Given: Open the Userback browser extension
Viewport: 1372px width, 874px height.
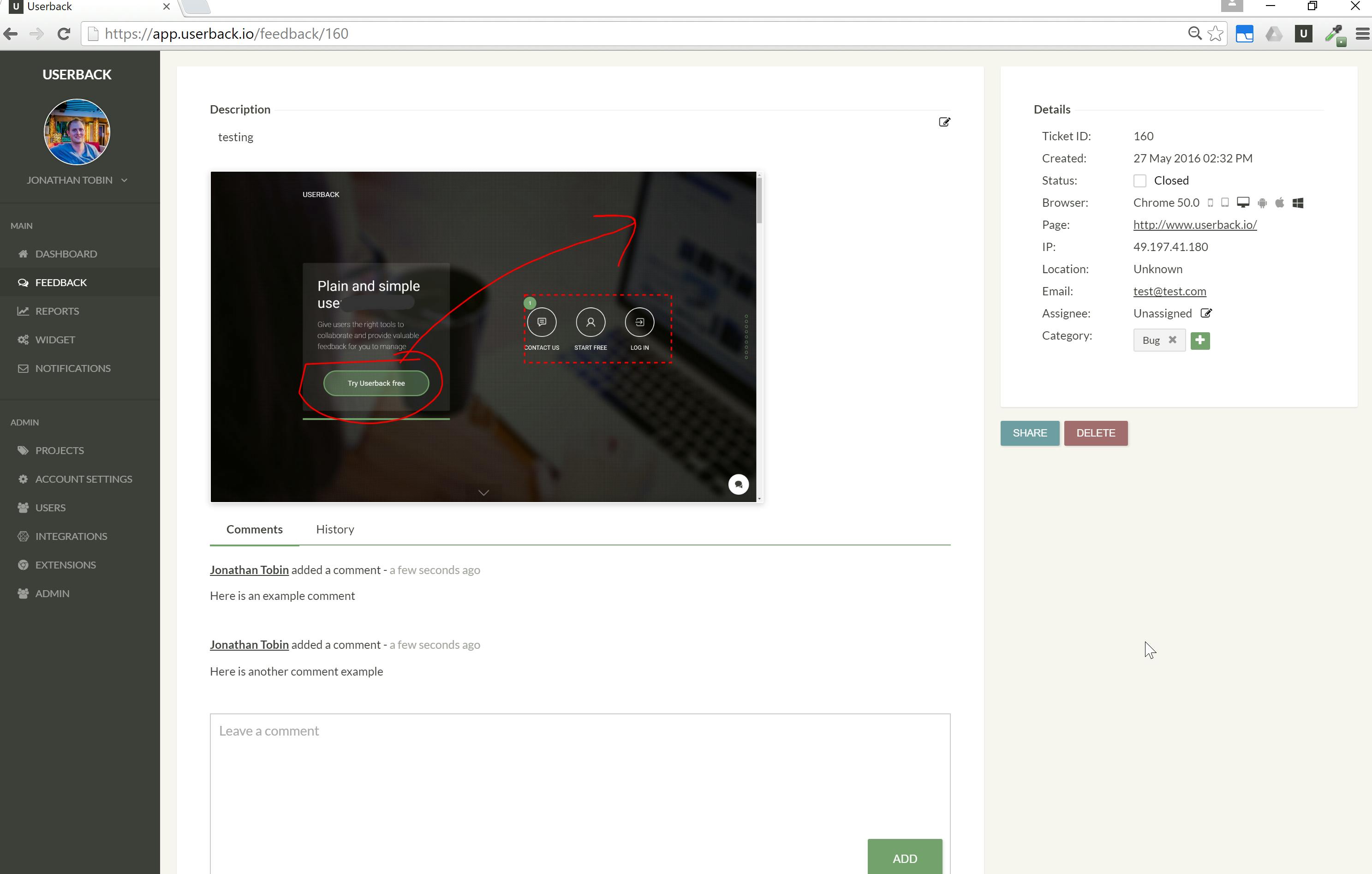Looking at the screenshot, I should click(x=1303, y=34).
